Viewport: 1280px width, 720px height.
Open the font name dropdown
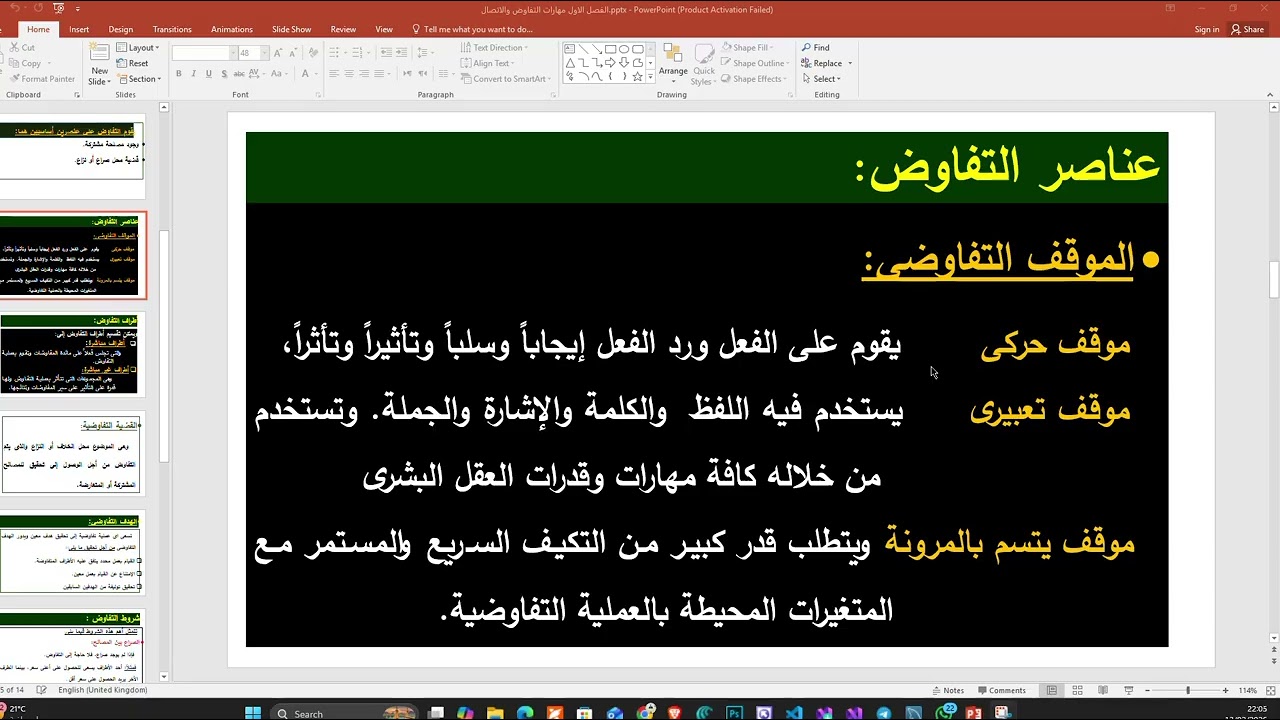tap(233, 53)
